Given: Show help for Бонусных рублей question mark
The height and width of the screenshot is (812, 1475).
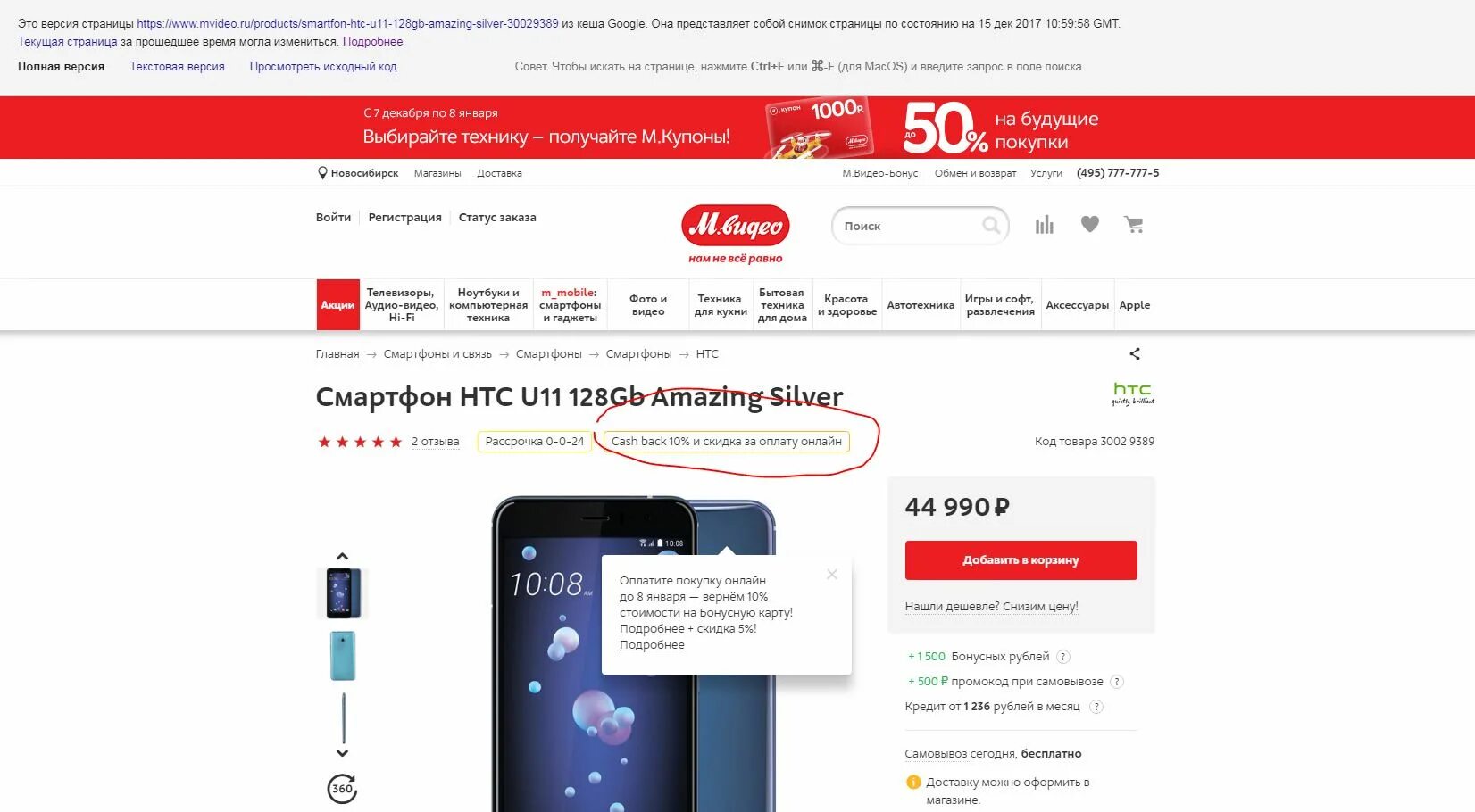Looking at the screenshot, I should [1063, 657].
